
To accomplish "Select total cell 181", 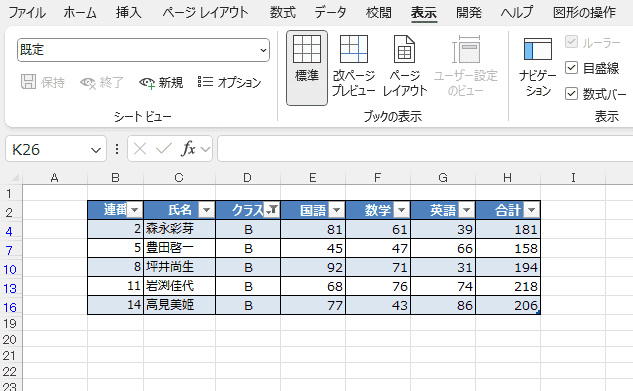I will tap(508, 229).
